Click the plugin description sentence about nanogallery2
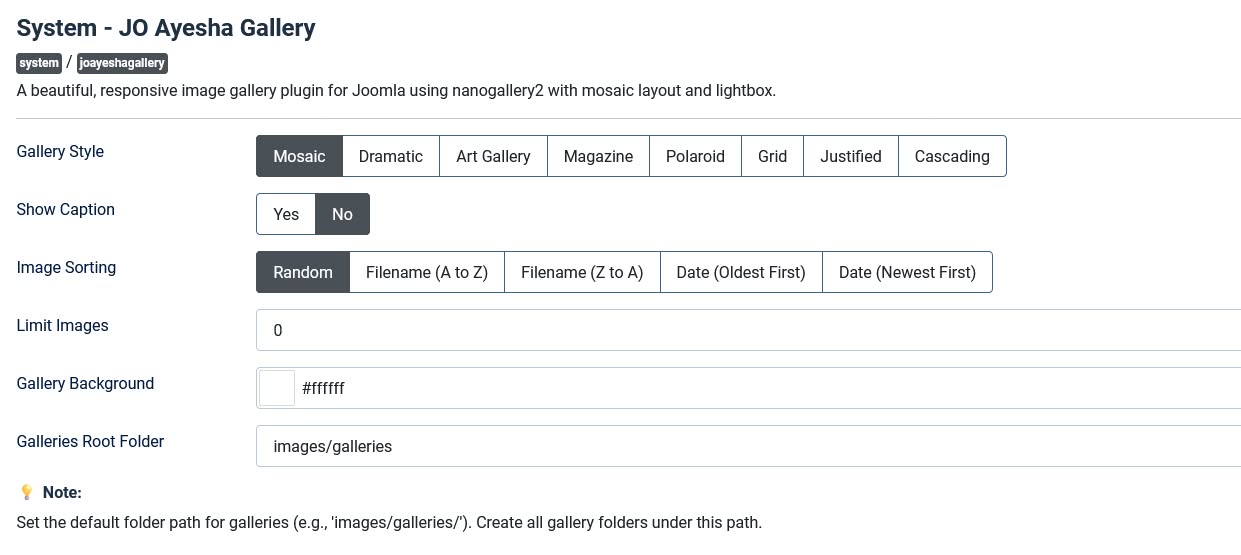 (x=396, y=91)
